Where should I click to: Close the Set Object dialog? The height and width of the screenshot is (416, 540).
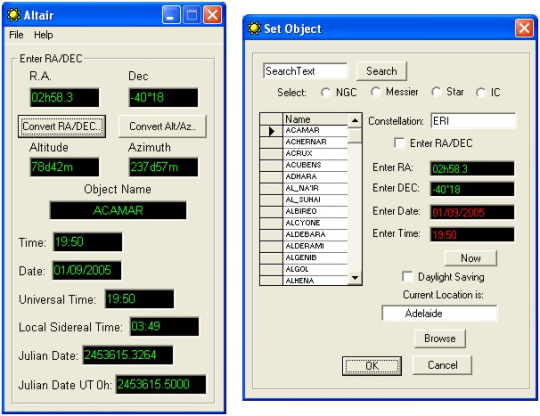coord(524,28)
